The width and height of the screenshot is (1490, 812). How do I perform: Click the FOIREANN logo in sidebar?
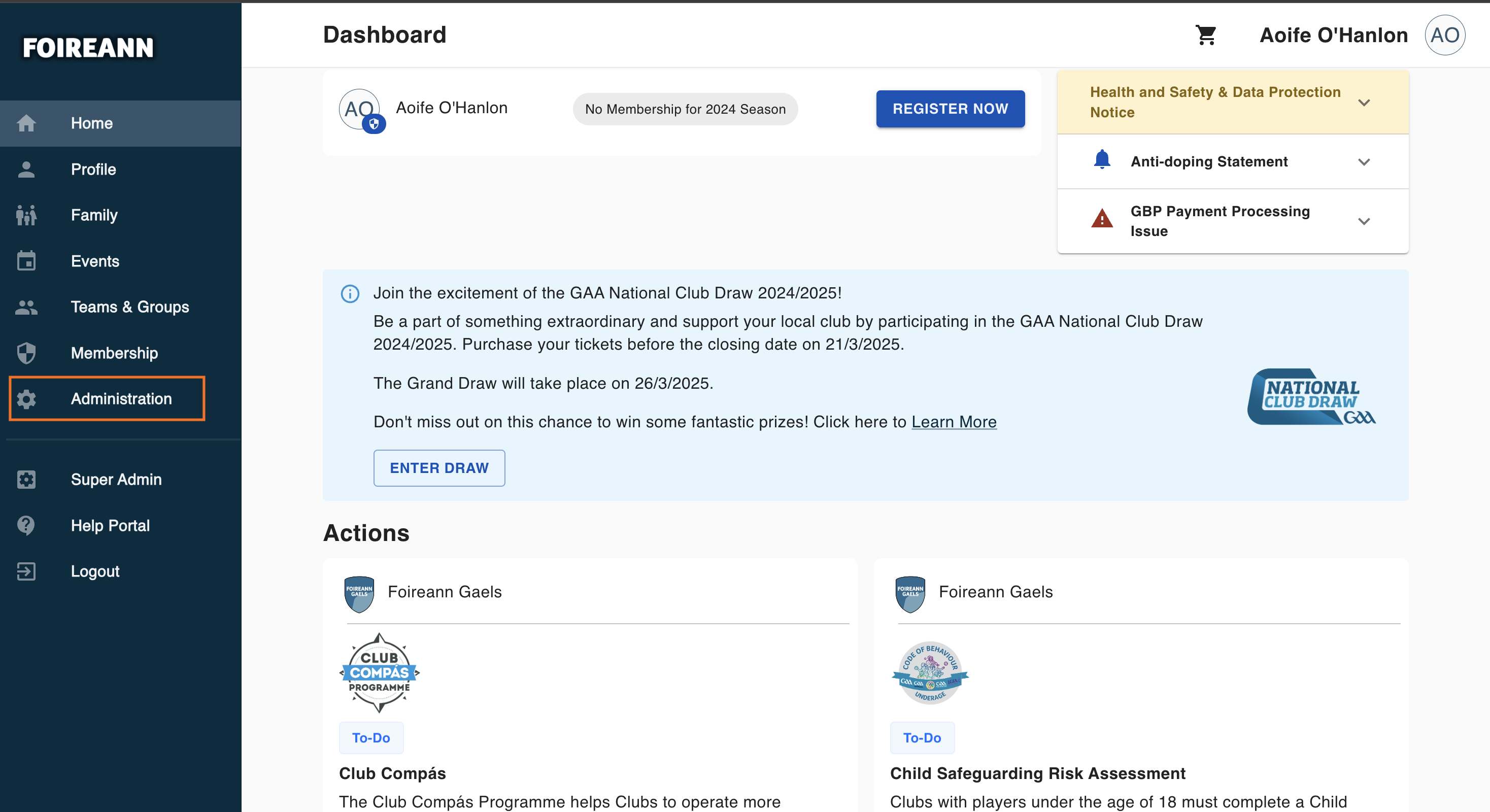tap(88, 48)
